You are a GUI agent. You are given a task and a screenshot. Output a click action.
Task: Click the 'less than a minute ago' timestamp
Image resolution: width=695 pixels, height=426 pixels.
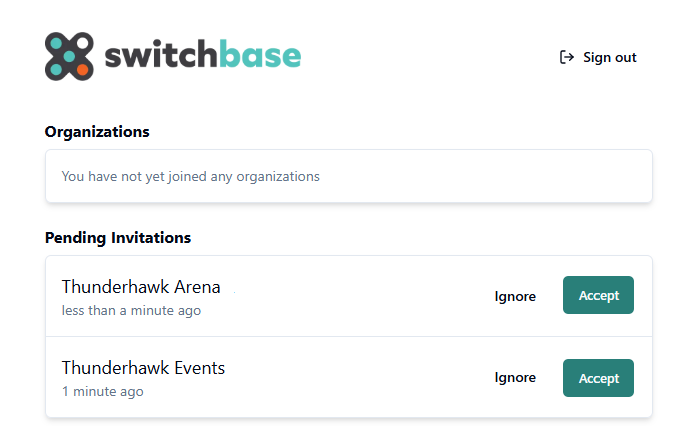coord(131,311)
